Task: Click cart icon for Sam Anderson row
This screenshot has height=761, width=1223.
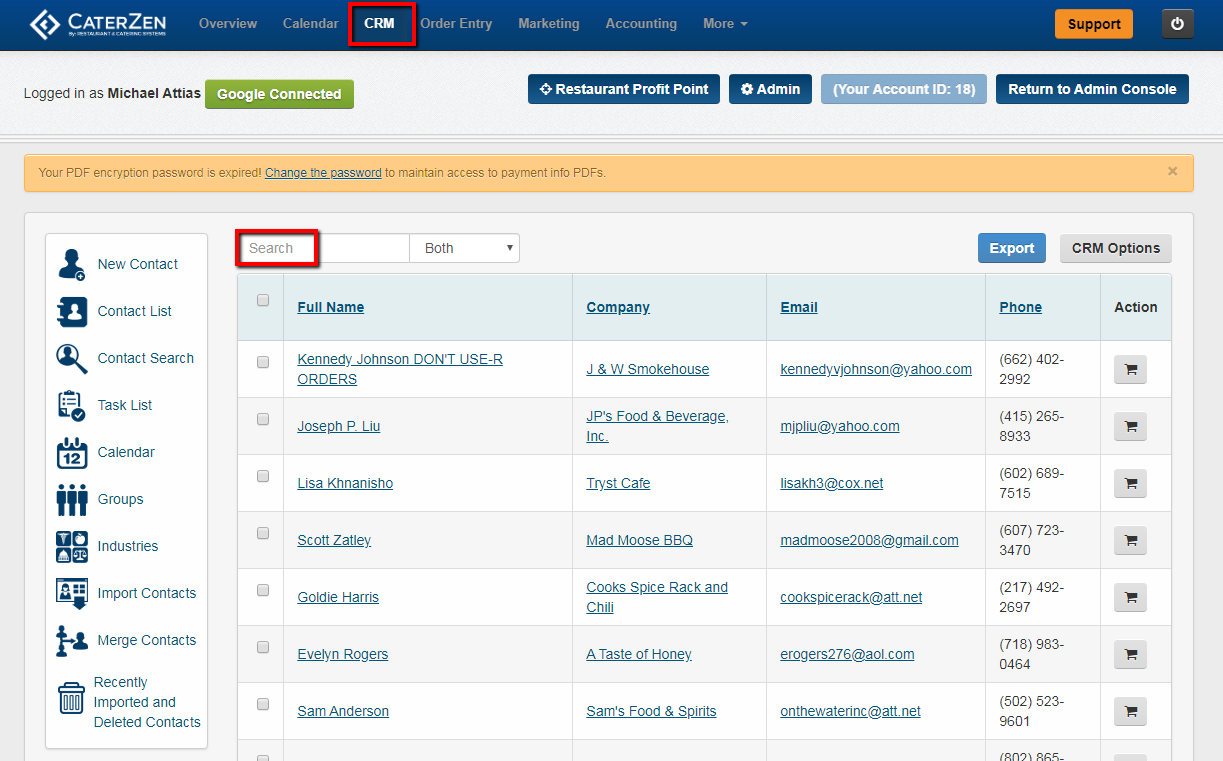Action: (1131, 712)
